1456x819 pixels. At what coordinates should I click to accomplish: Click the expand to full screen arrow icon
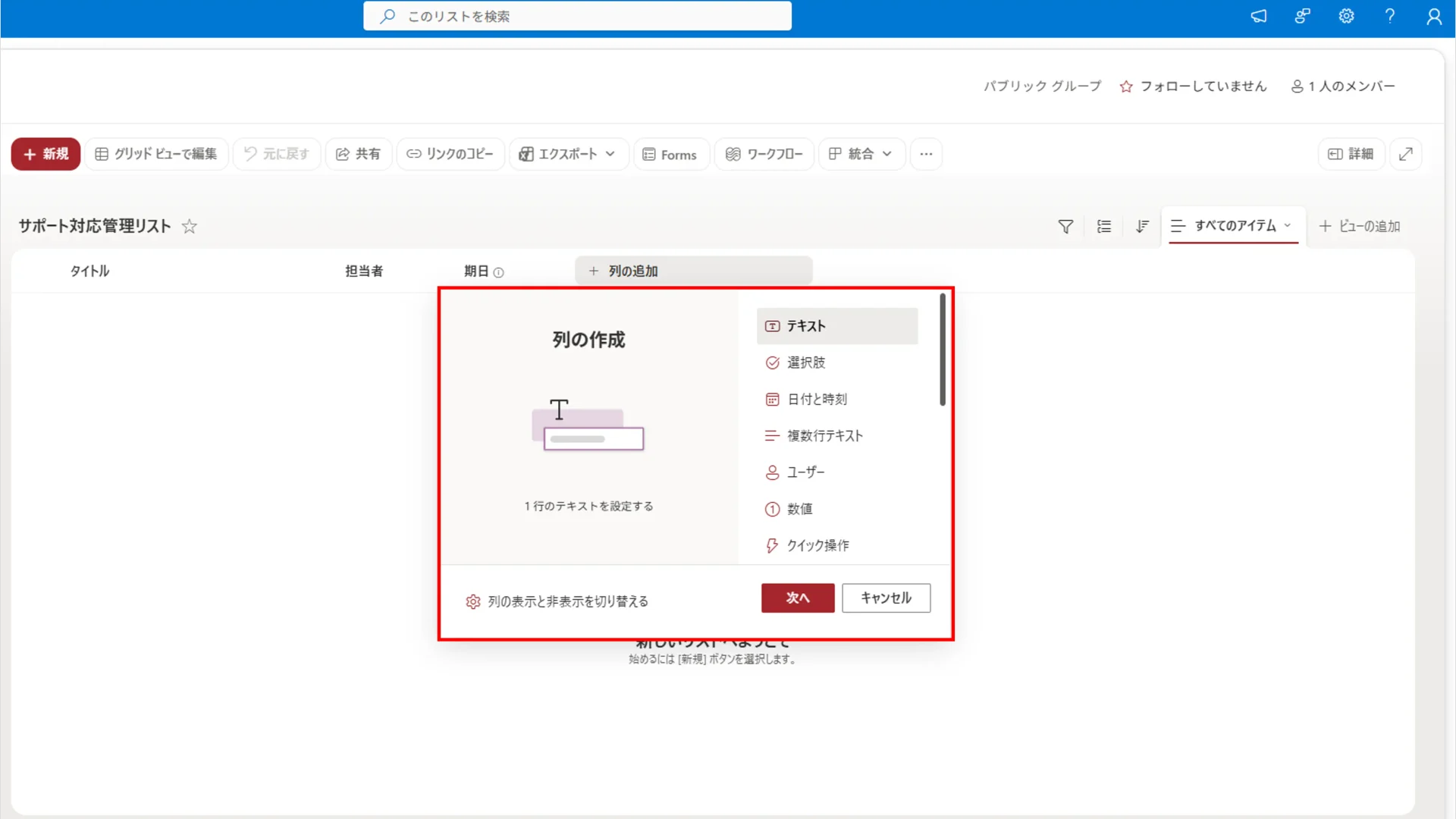click(1406, 154)
